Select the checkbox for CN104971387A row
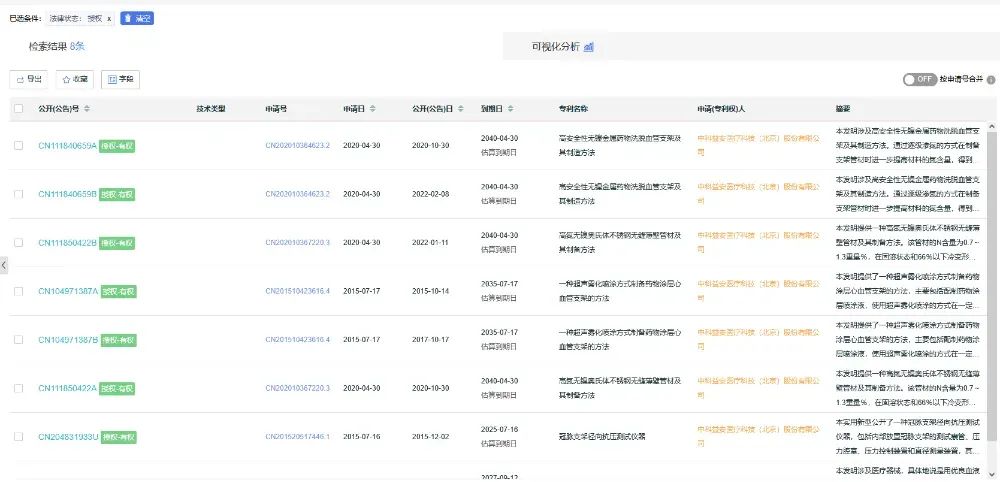 (18, 291)
